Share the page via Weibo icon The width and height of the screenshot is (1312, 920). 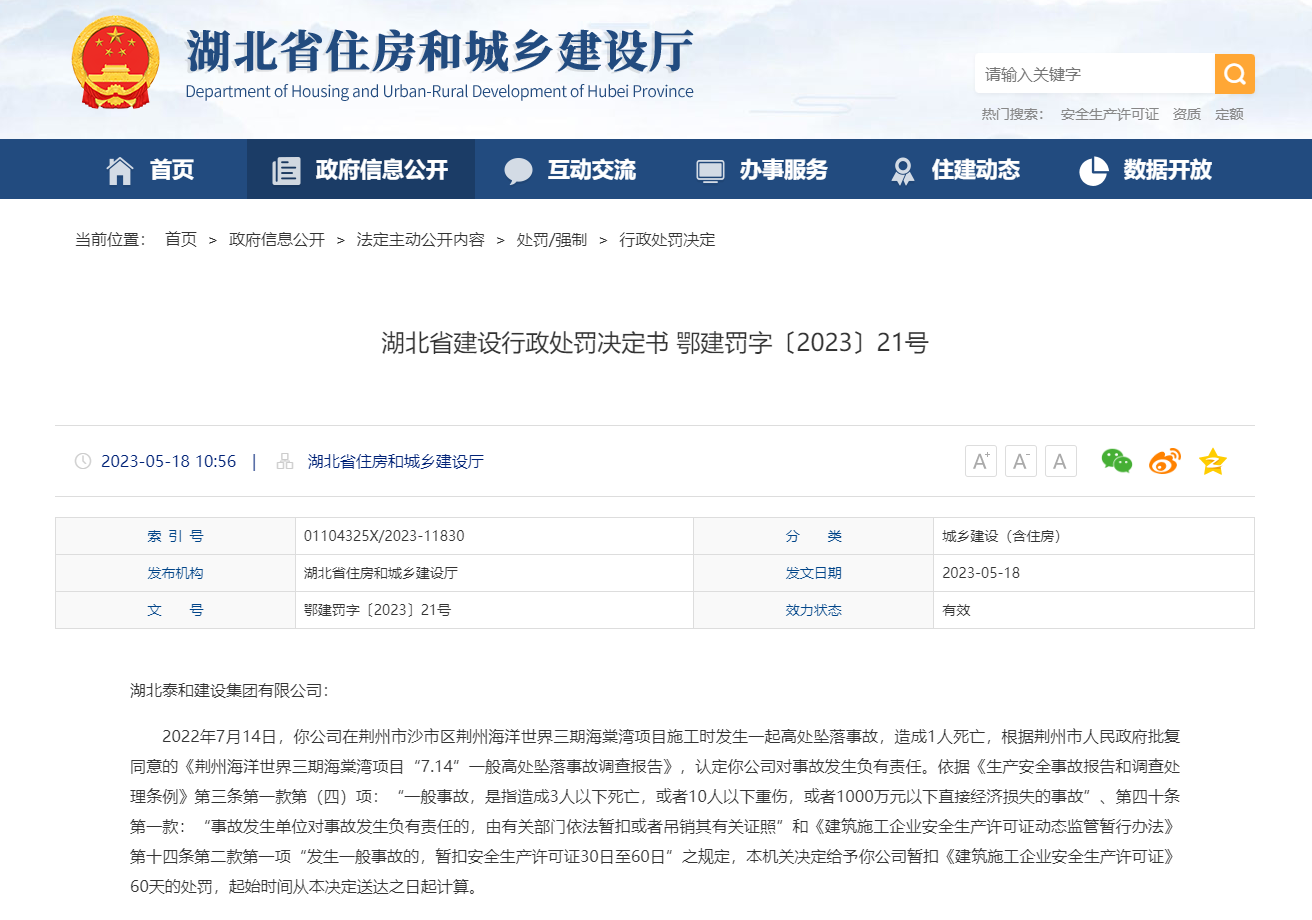tap(1164, 461)
